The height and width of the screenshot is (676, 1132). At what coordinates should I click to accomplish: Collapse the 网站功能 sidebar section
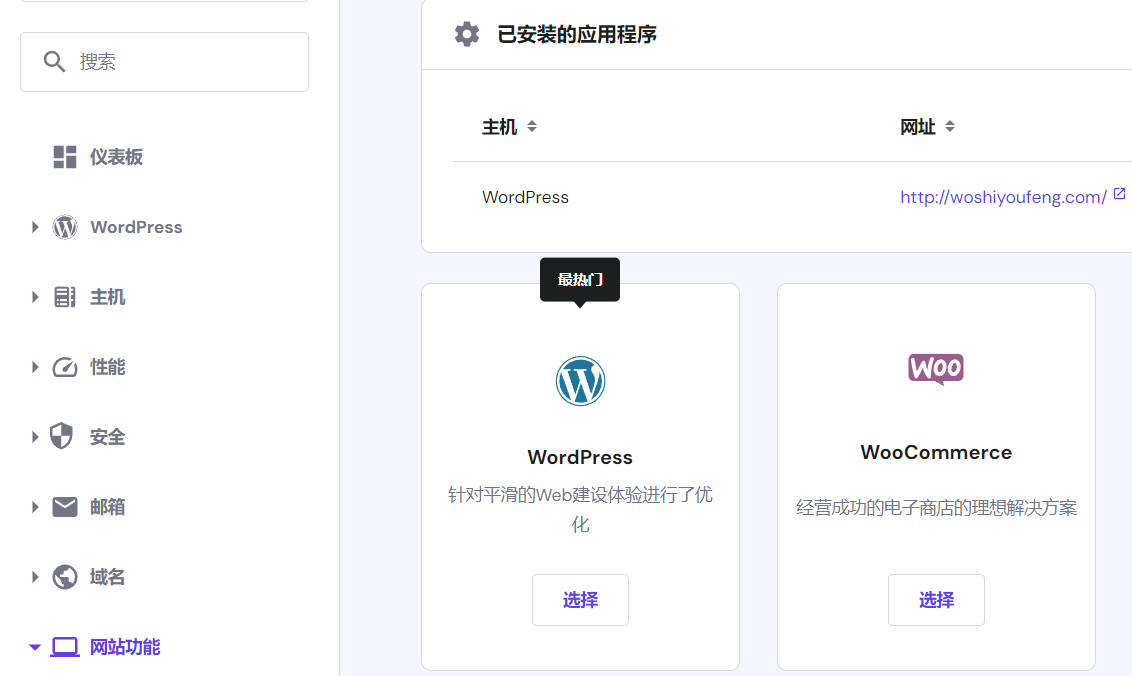[x=34, y=647]
